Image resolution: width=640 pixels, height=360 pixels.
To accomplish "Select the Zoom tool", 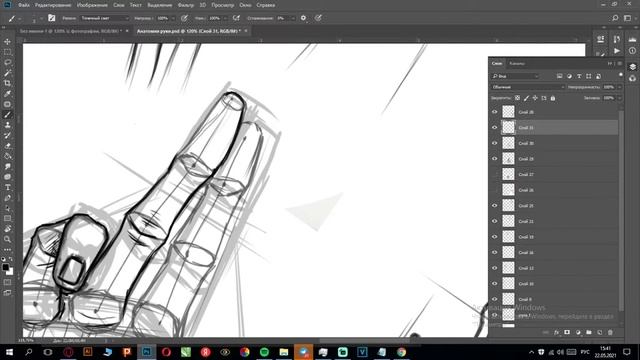I will point(7,239).
